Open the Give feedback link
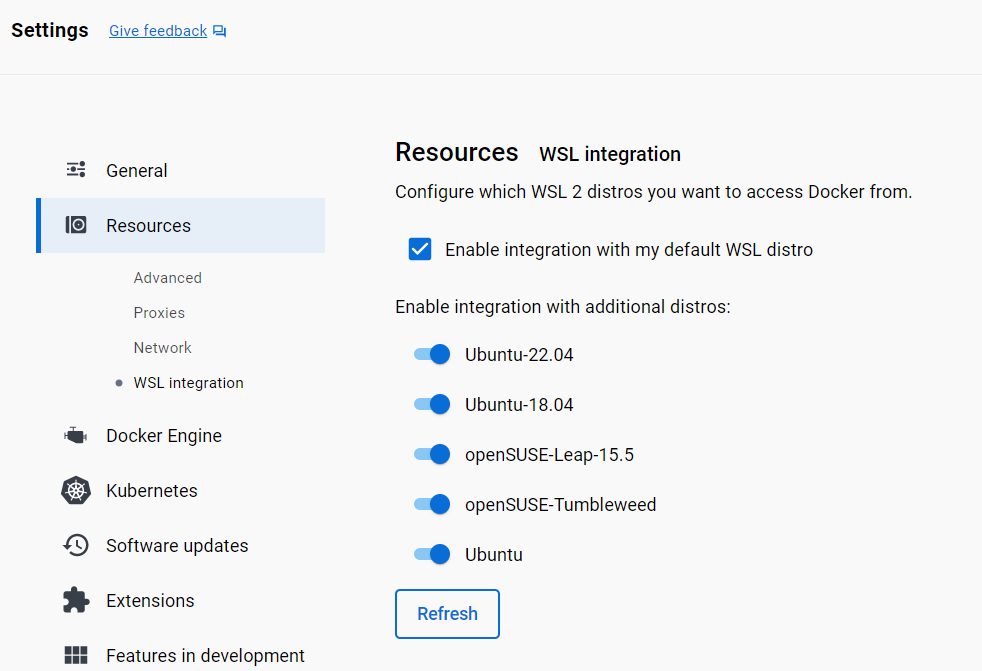 (x=158, y=31)
